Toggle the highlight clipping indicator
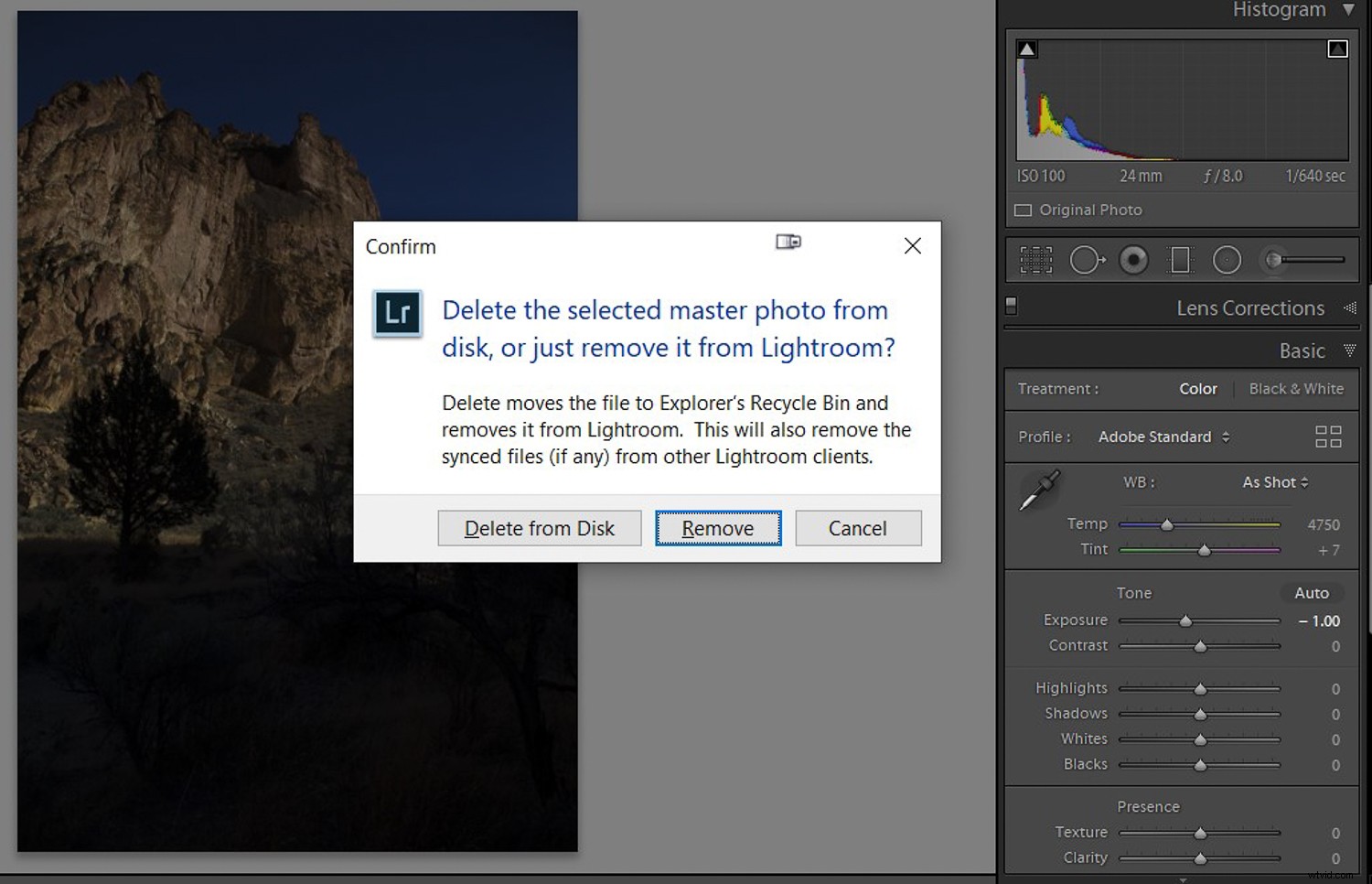1372x884 pixels. 1338,48
